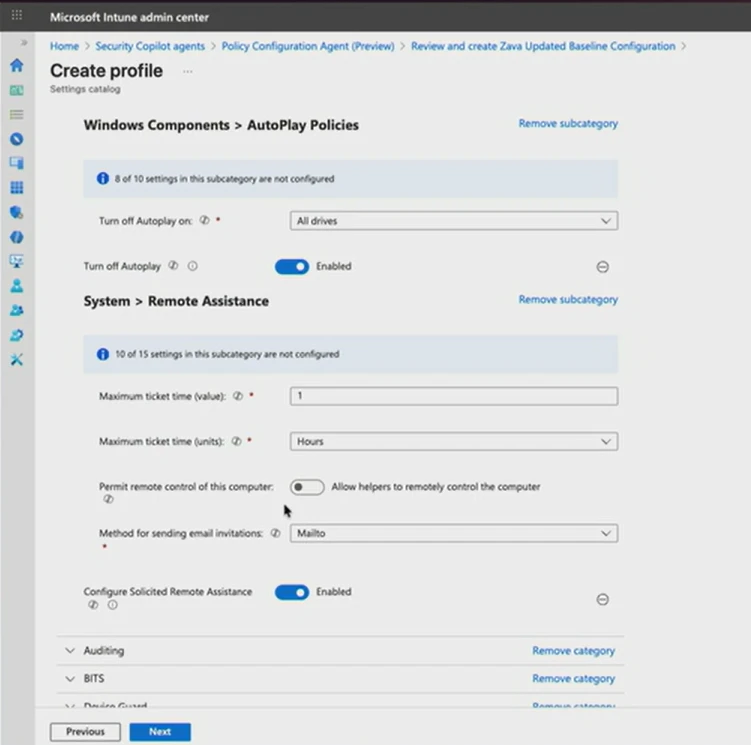Click Copilot icon under Permit remote control label
The height and width of the screenshot is (745, 751).
[108, 499]
